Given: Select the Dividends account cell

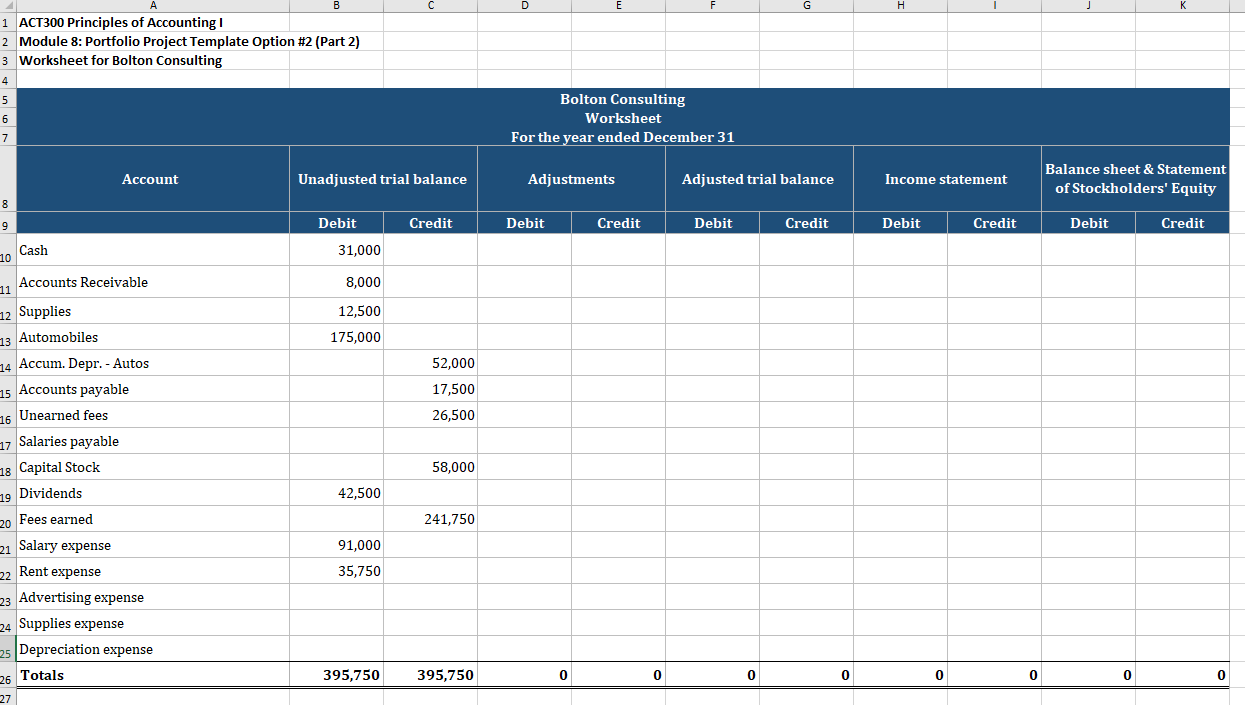Looking at the screenshot, I should click(x=152, y=493).
